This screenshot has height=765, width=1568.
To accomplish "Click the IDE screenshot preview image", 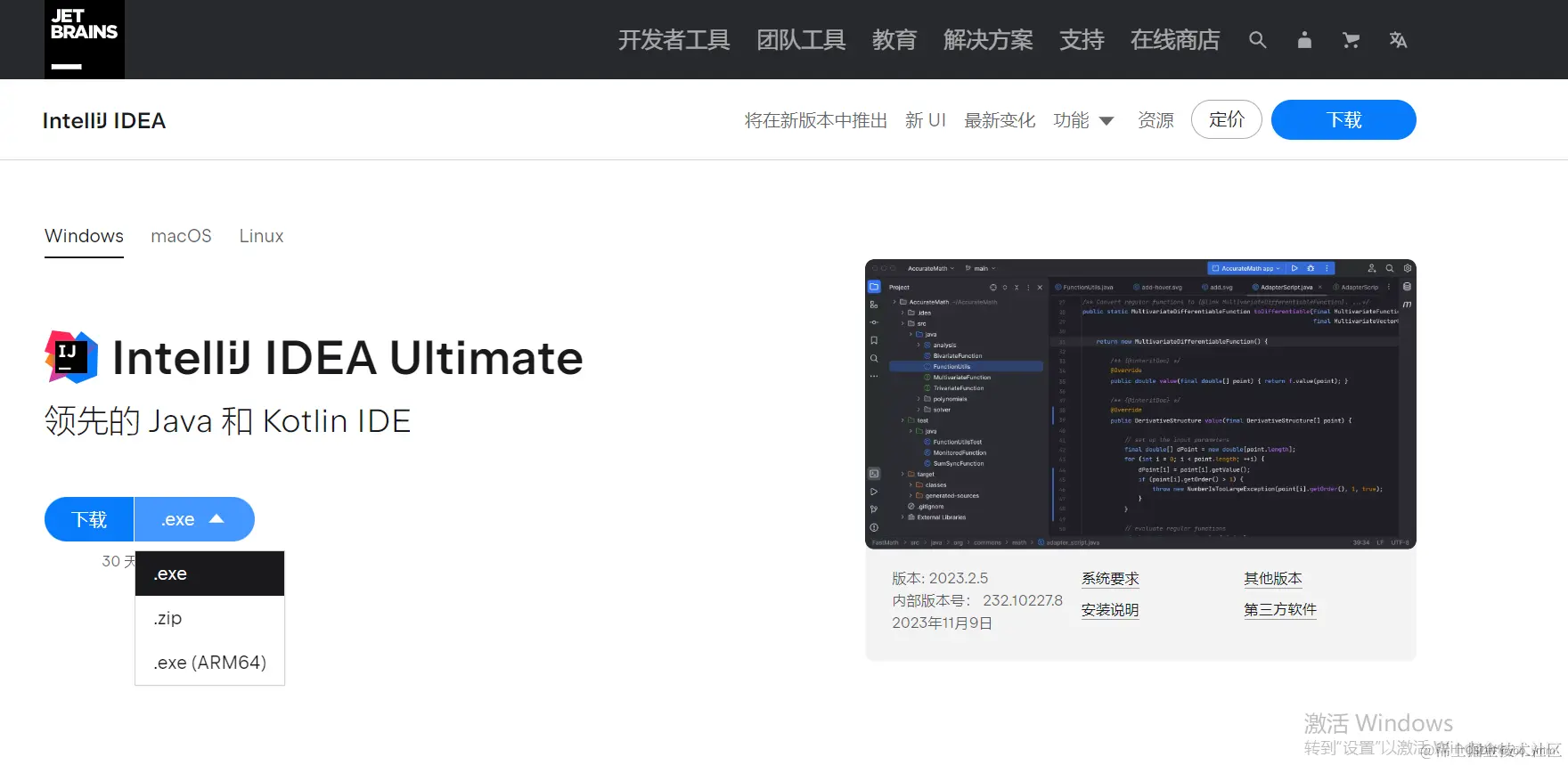I will [1140, 404].
